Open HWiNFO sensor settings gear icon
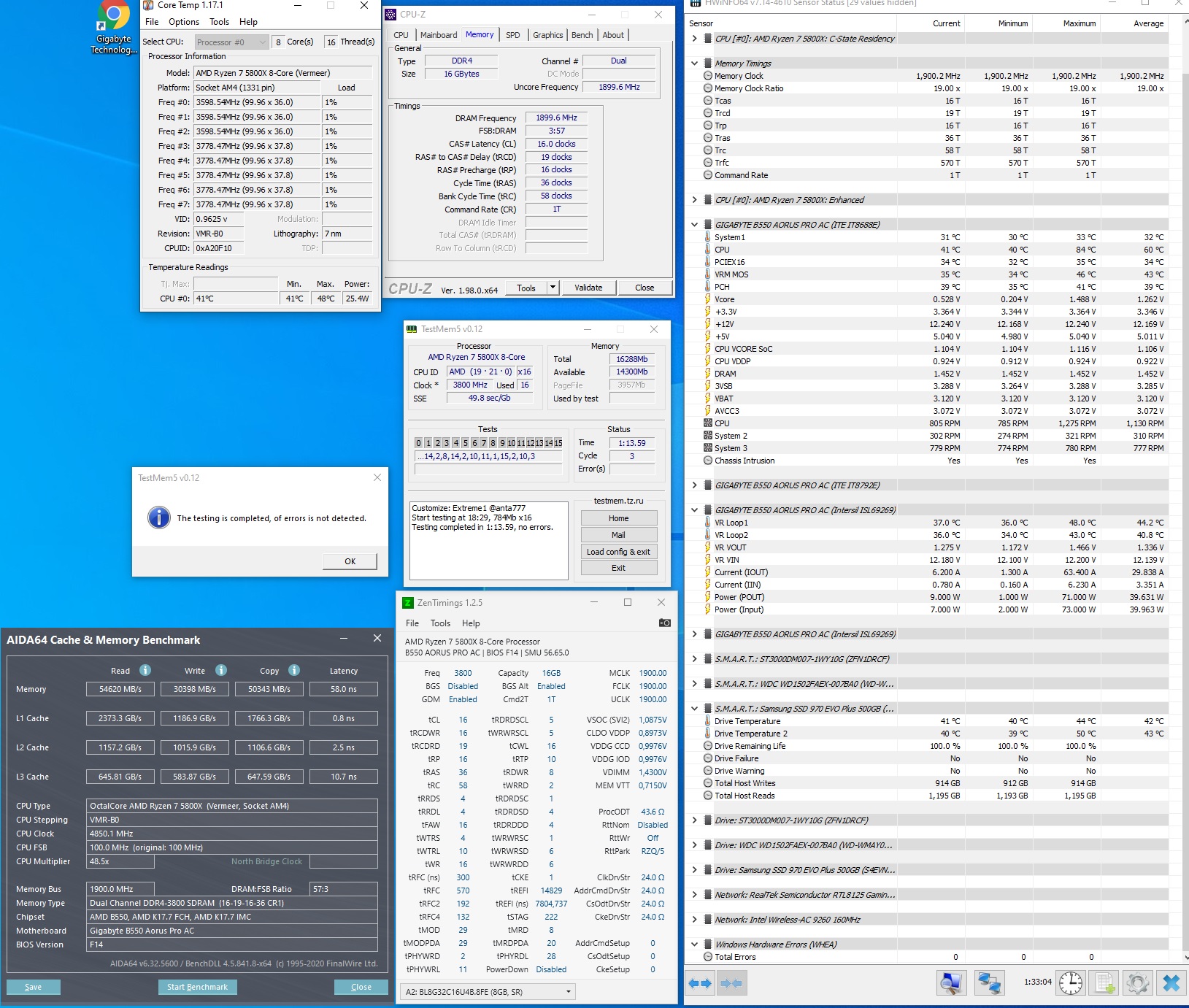This screenshot has width=1189, height=1008. (1138, 983)
